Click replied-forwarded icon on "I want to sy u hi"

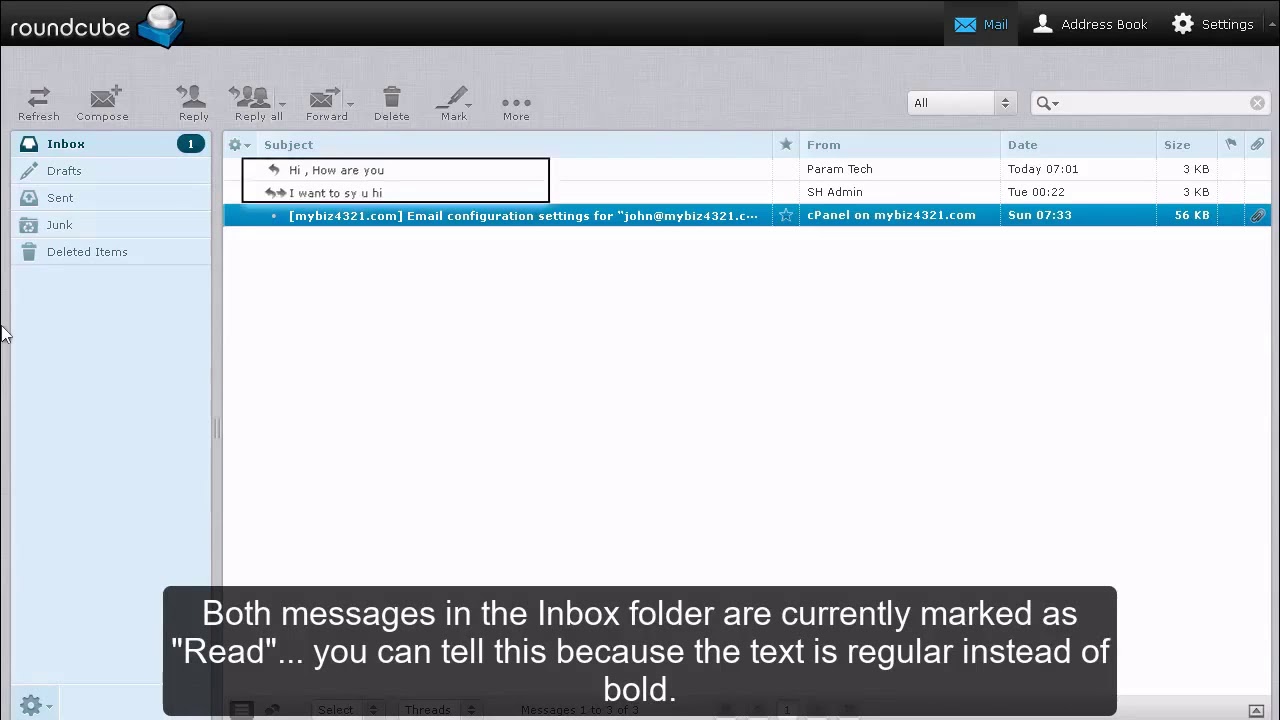[x=275, y=193]
